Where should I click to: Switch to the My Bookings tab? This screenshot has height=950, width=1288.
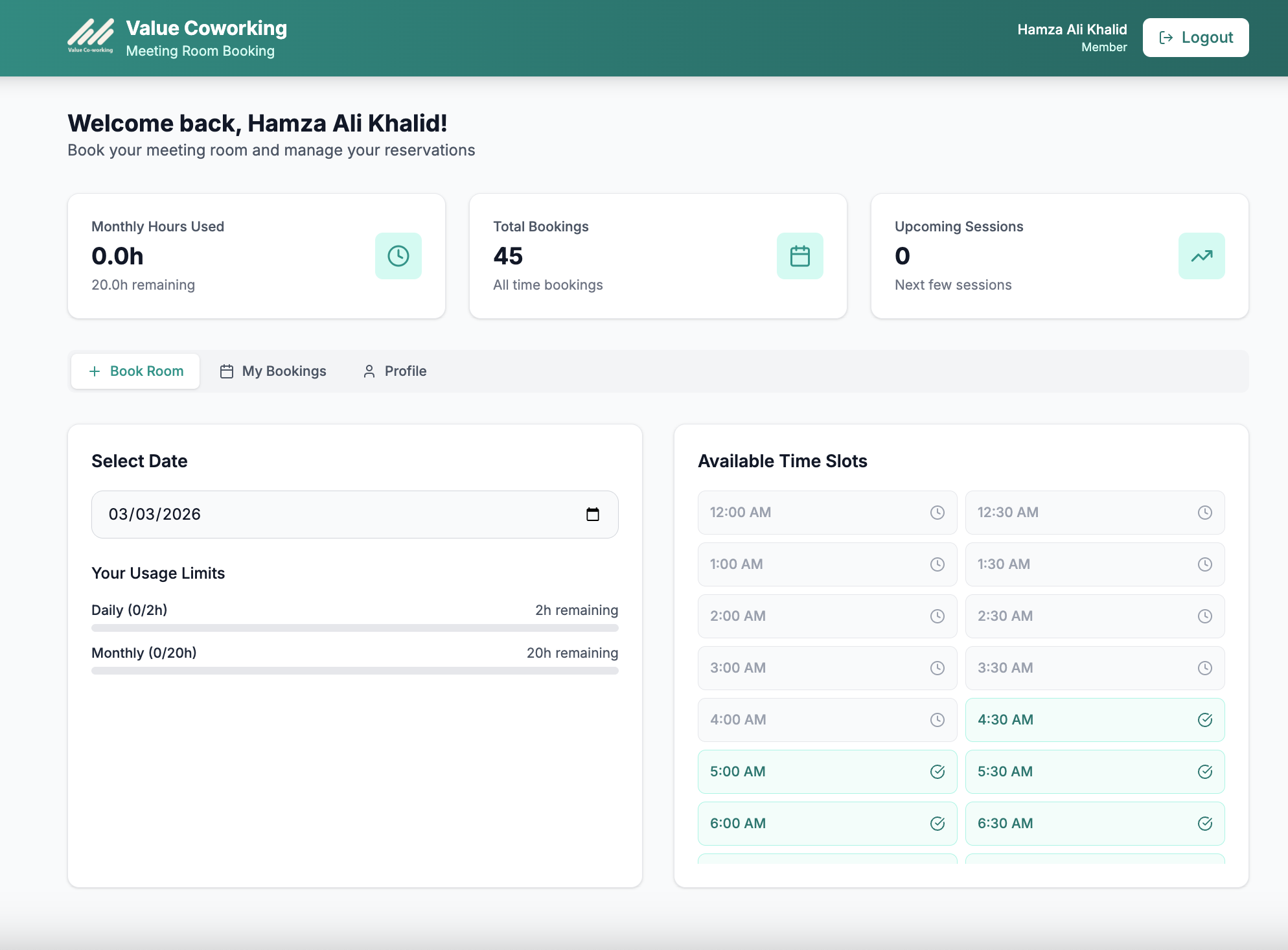click(x=273, y=371)
